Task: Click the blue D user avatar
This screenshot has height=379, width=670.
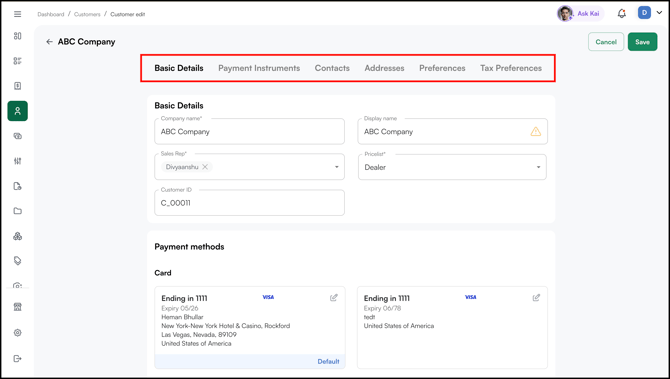Action: point(644,13)
